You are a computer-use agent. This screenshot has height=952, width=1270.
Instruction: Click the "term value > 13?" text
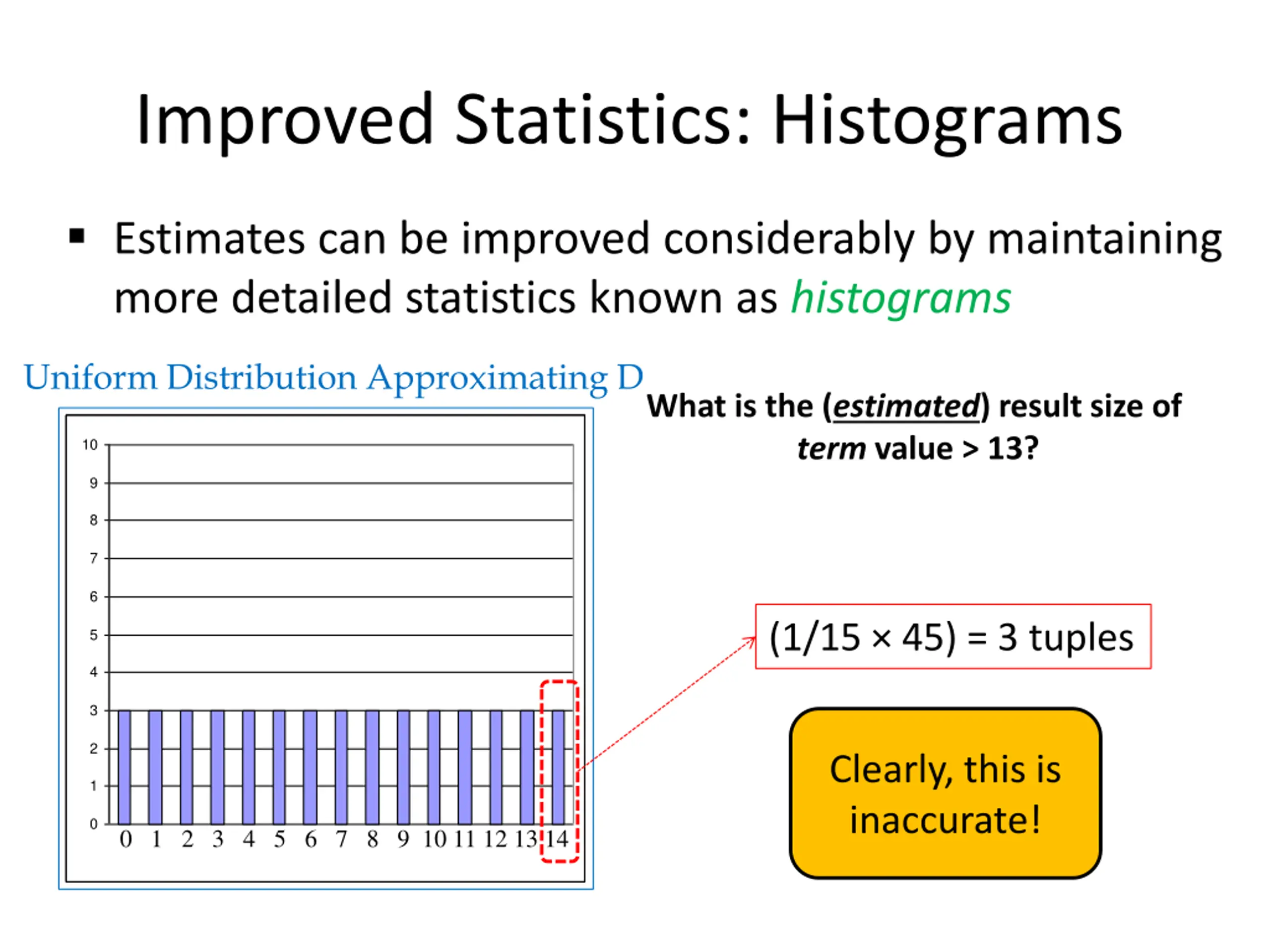click(918, 448)
